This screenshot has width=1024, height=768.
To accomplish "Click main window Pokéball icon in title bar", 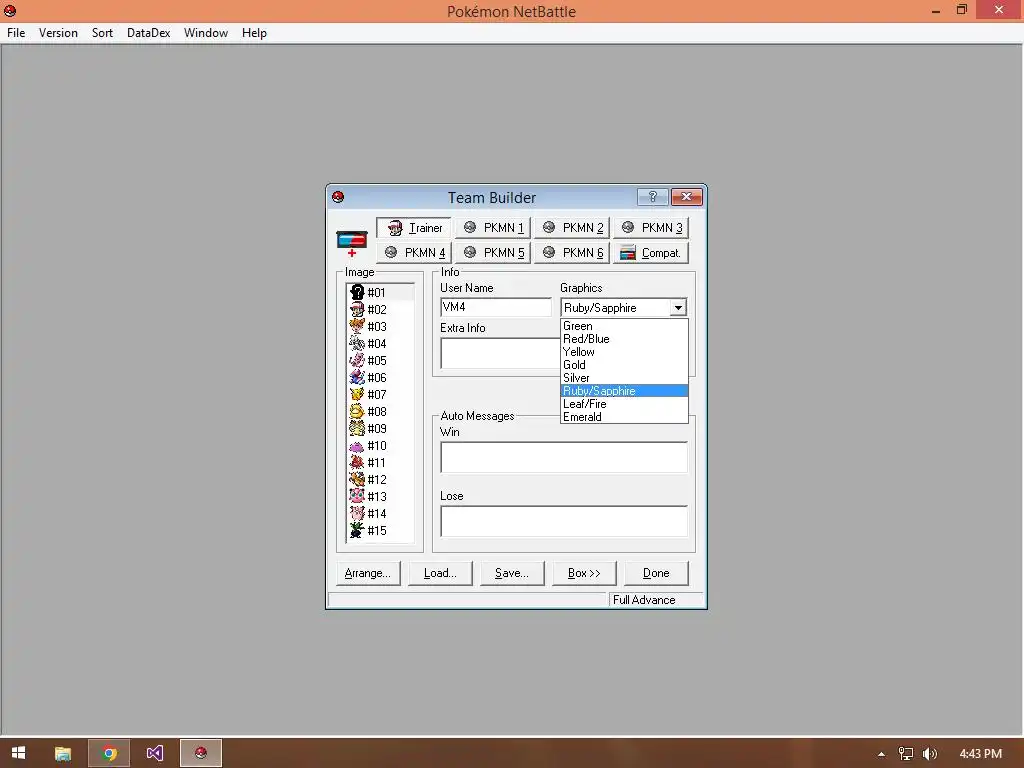I will pos(10,10).
